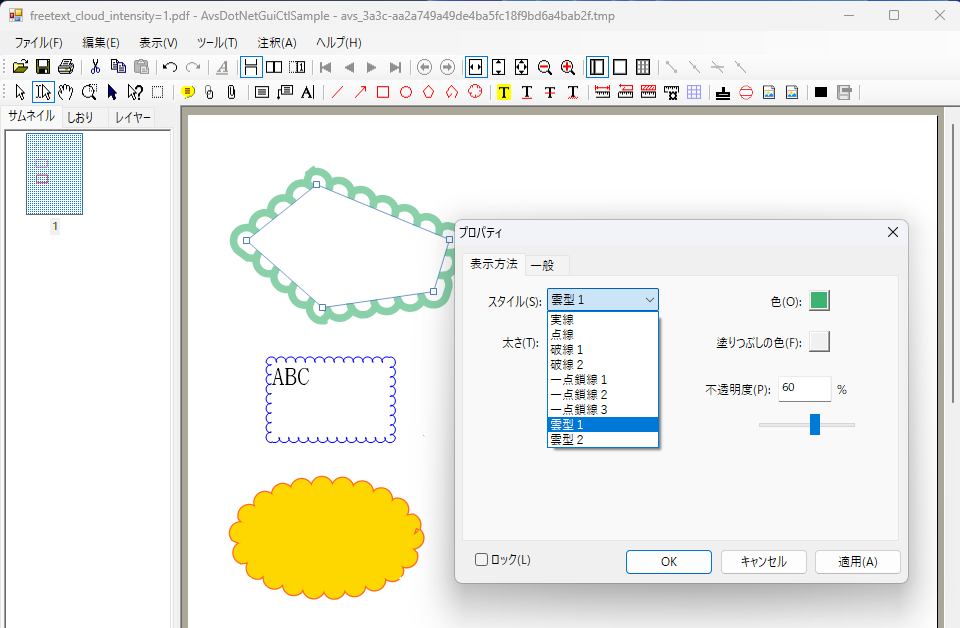Choose 破線 1 from the style list
The width and height of the screenshot is (960, 628).
click(567, 349)
